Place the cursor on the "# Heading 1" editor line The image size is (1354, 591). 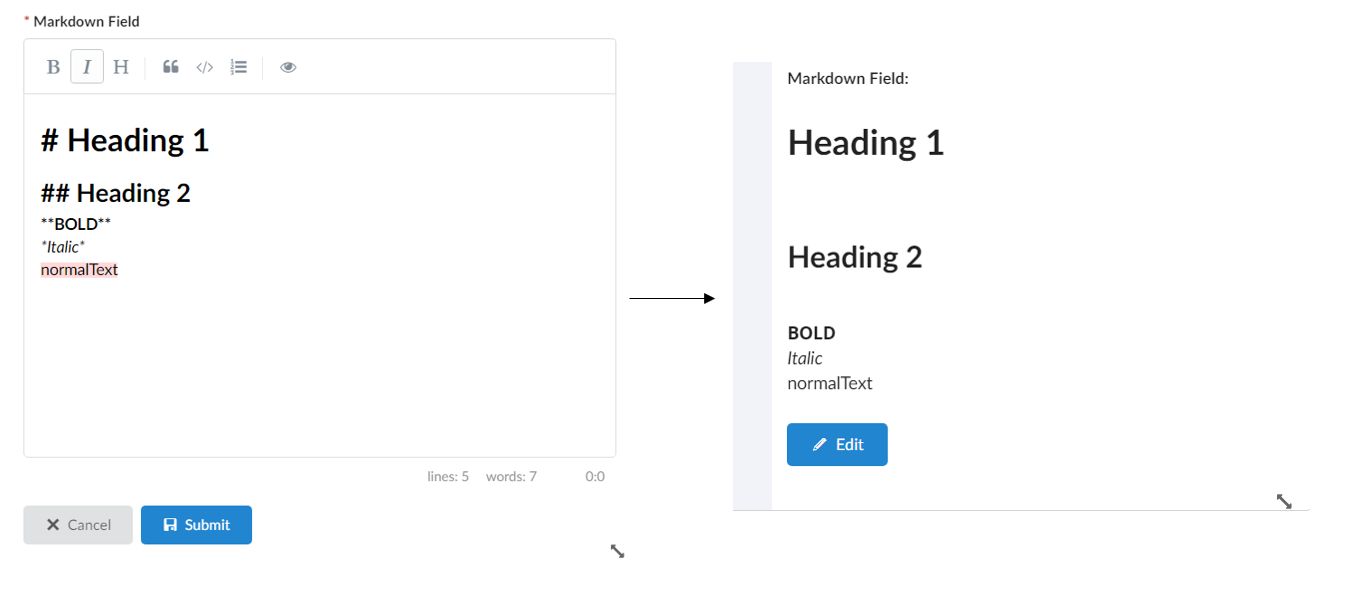click(125, 141)
